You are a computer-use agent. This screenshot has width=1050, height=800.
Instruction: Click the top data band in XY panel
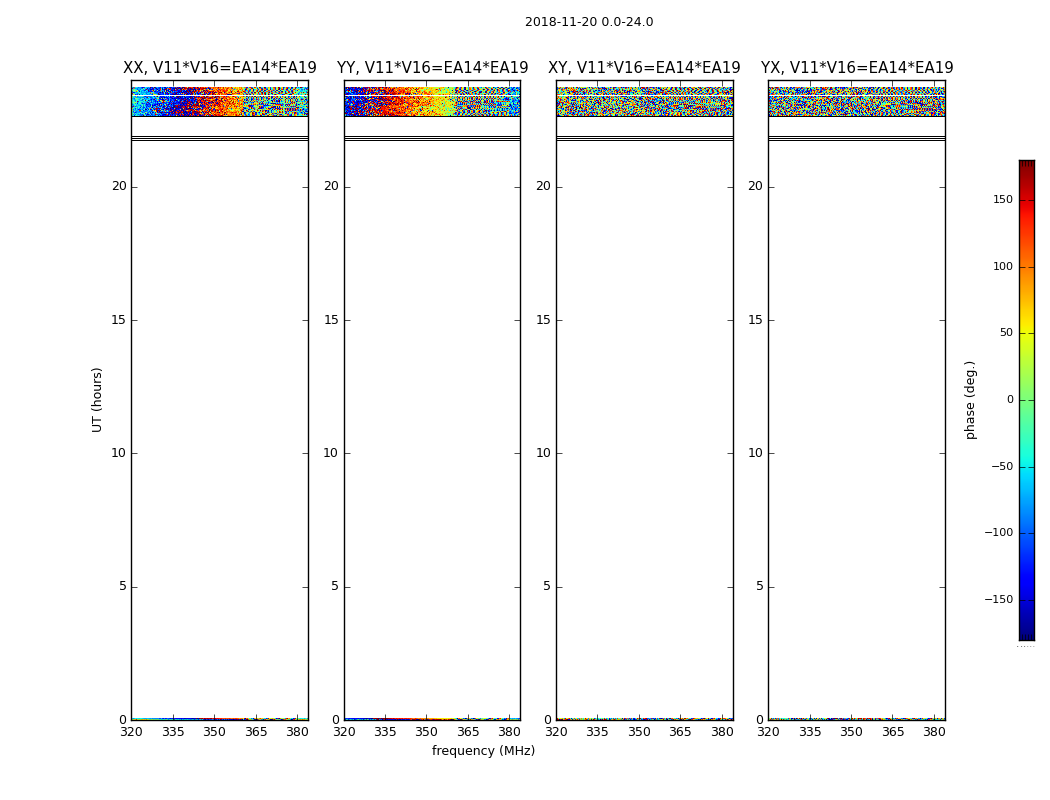(x=644, y=102)
